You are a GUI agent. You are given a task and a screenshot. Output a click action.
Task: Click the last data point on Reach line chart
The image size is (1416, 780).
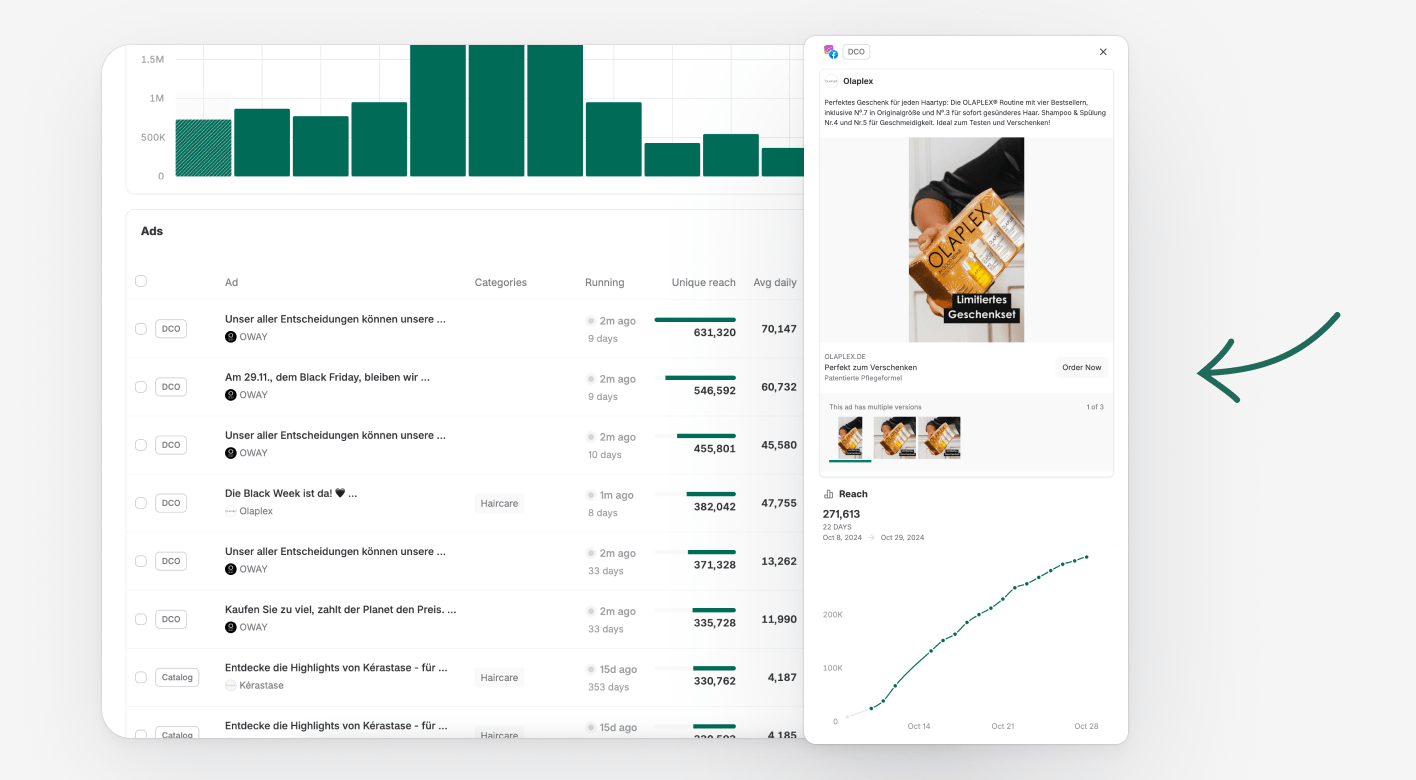tap(1086, 557)
